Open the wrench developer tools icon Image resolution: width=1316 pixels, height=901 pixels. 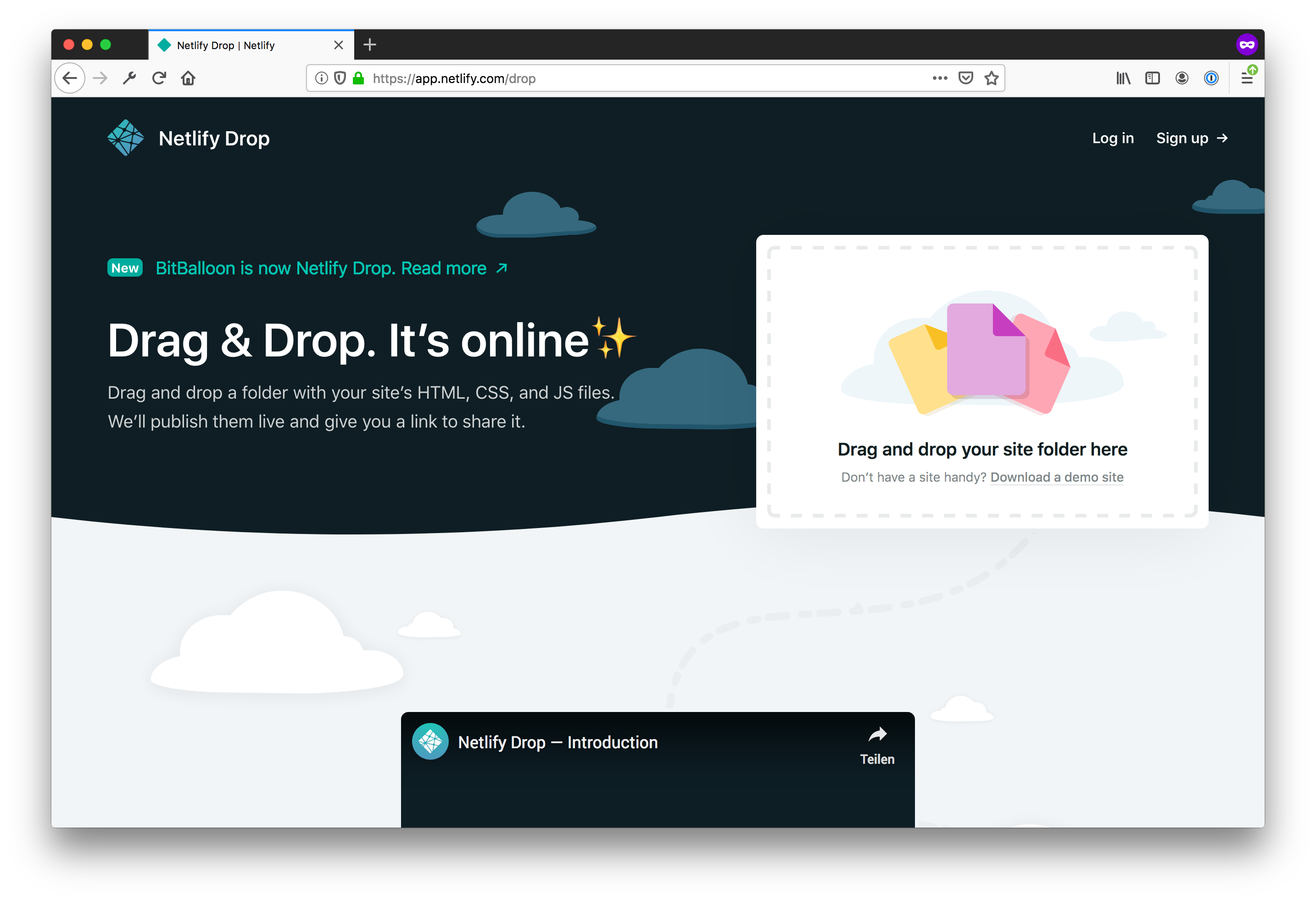(x=129, y=78)
